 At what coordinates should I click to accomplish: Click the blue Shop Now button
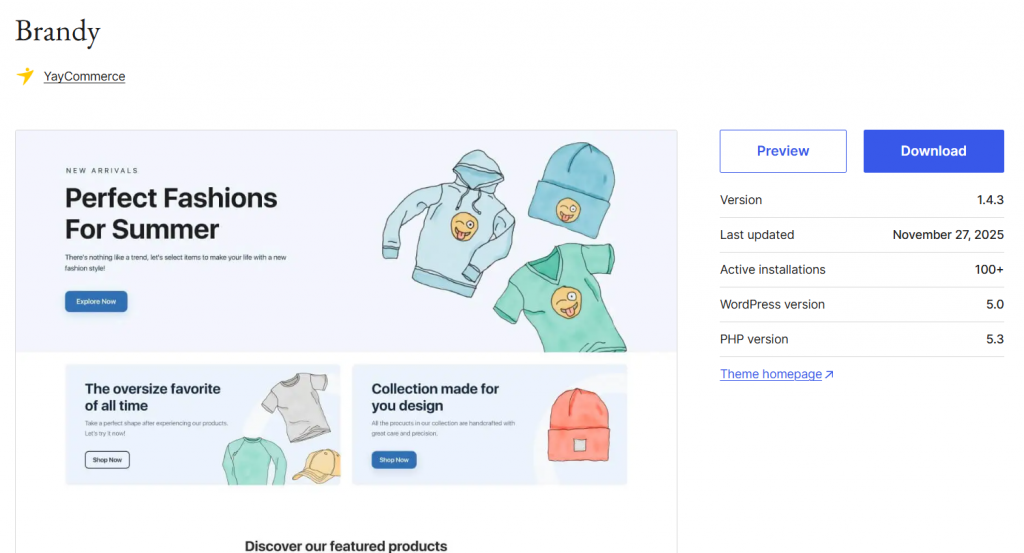click(x=394, y=460)
